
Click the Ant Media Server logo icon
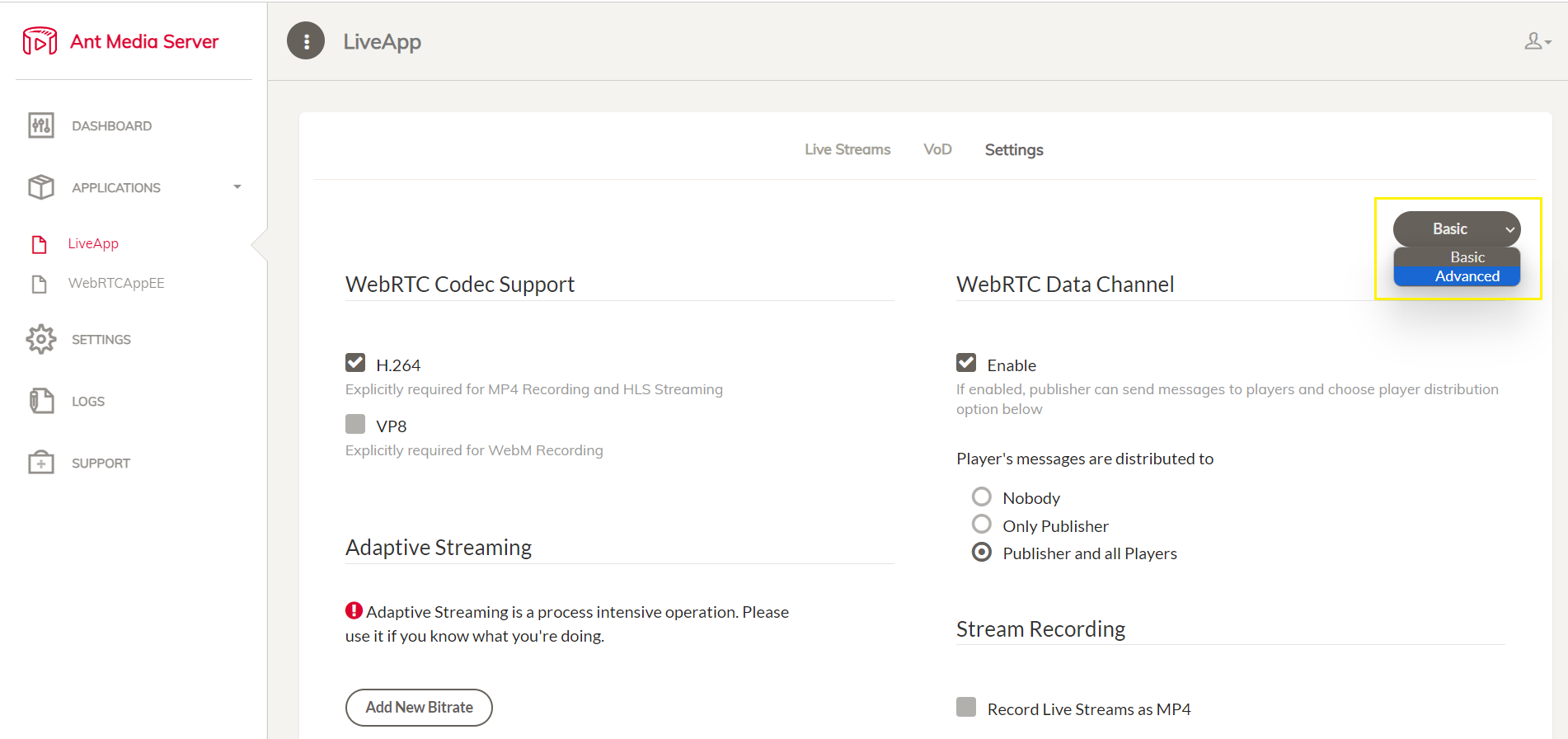[40, 41]
